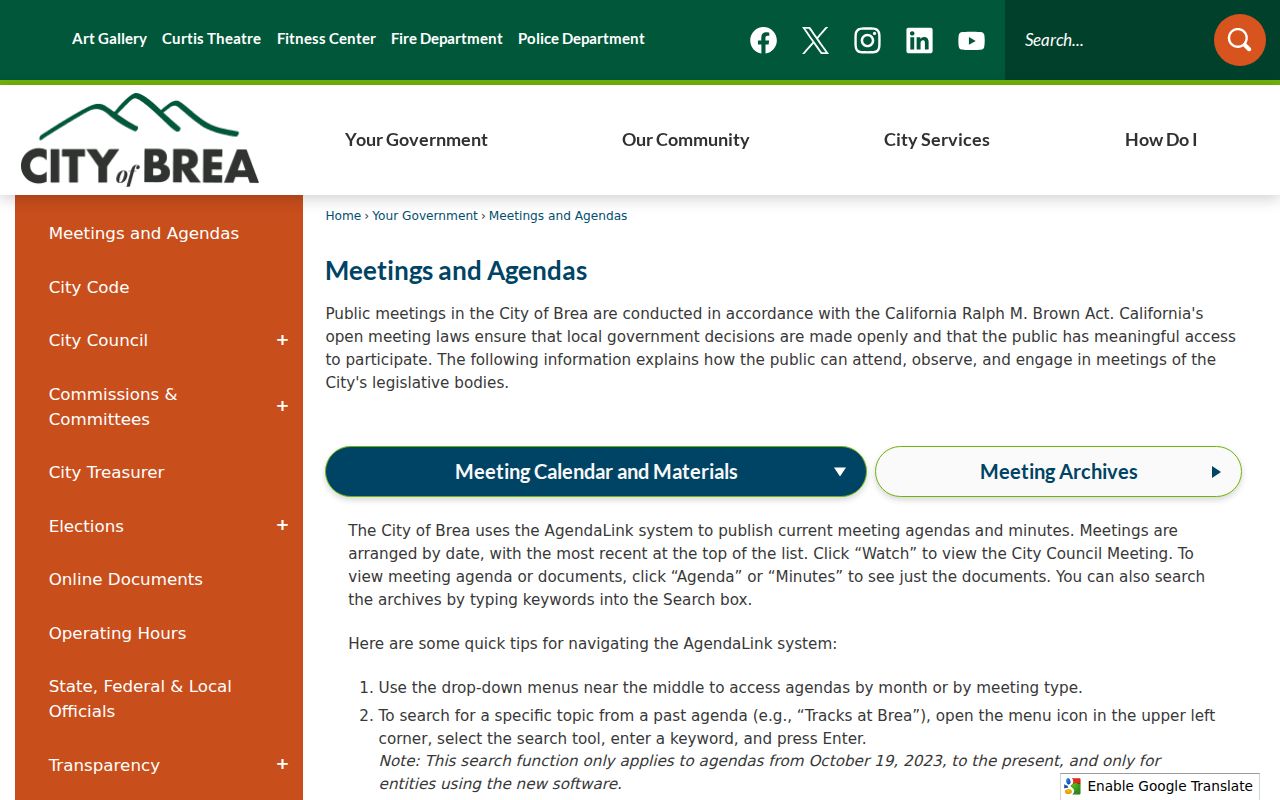Image resolution: width=1280 pixels, height=800 pixels.
Task: Expand the Meeting Archives section
Action: (1058, 472)
